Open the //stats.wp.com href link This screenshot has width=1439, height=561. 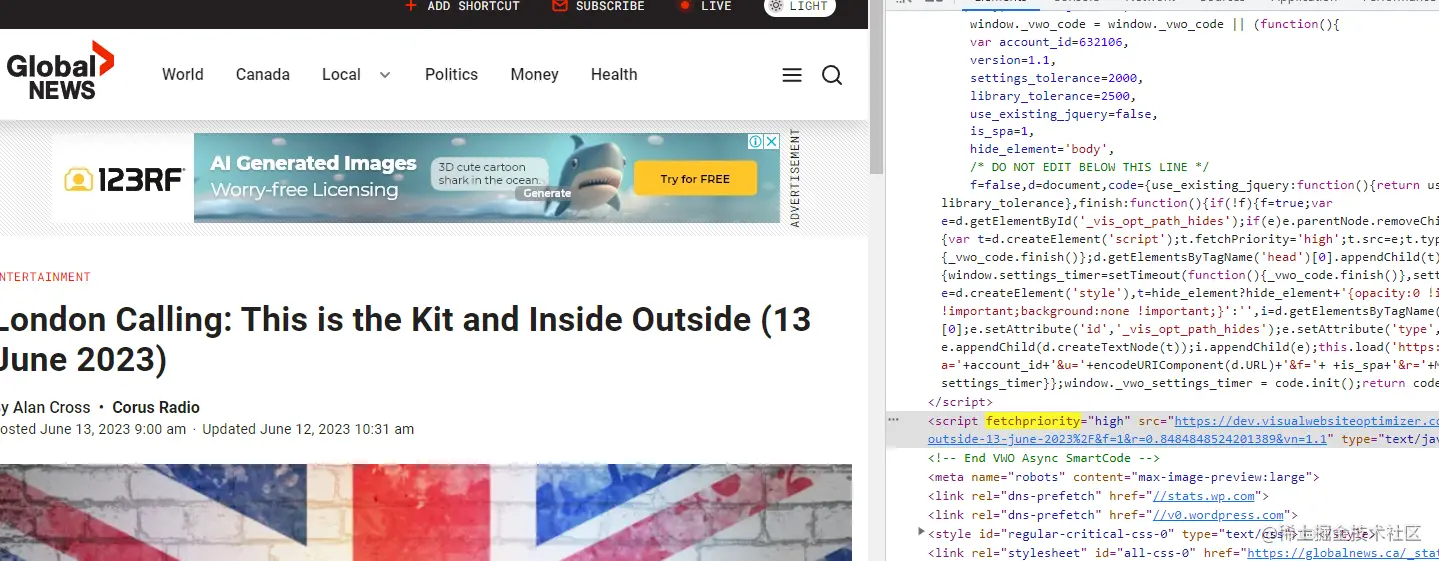pyautogui.click(x=1203, y=496)
